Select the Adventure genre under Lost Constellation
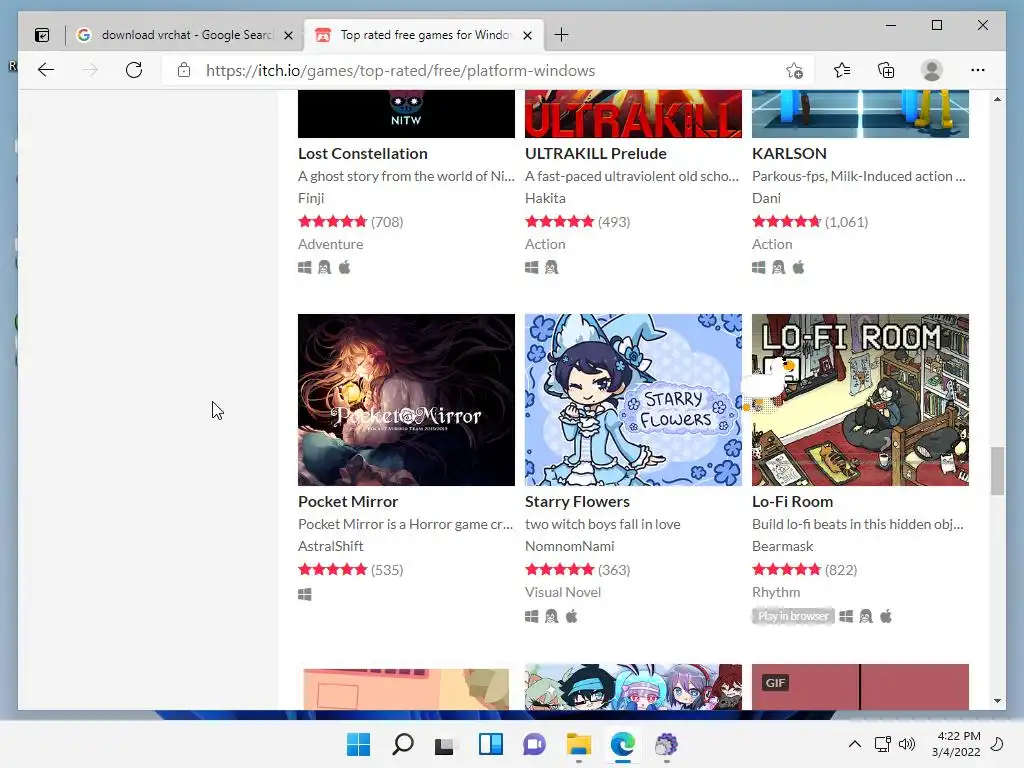Viewport: 1024px width, 768px height. (330, 244)
